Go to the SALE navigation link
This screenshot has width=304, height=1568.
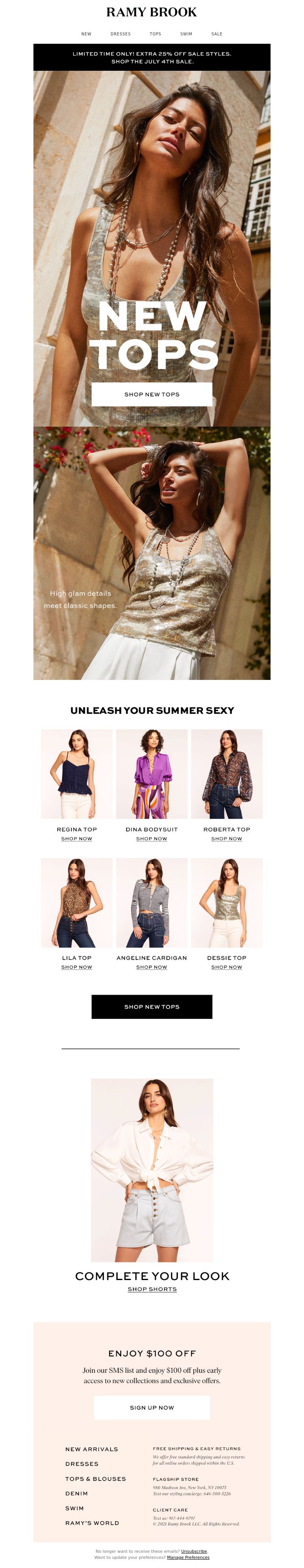pyautogui.click(x=217, y=34)
